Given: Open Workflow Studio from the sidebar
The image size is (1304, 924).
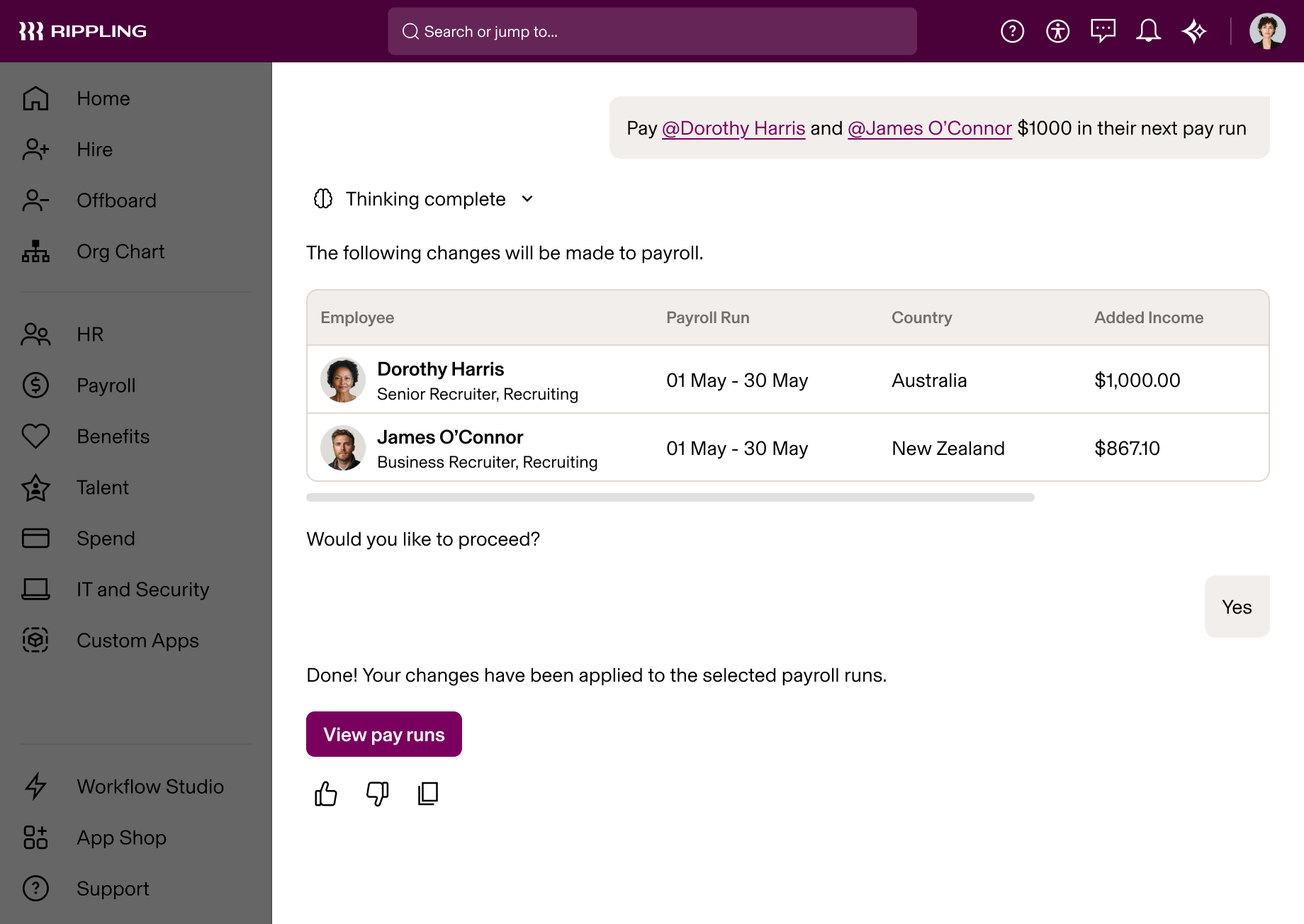Looking at the screenshot, I should point(150,787).
